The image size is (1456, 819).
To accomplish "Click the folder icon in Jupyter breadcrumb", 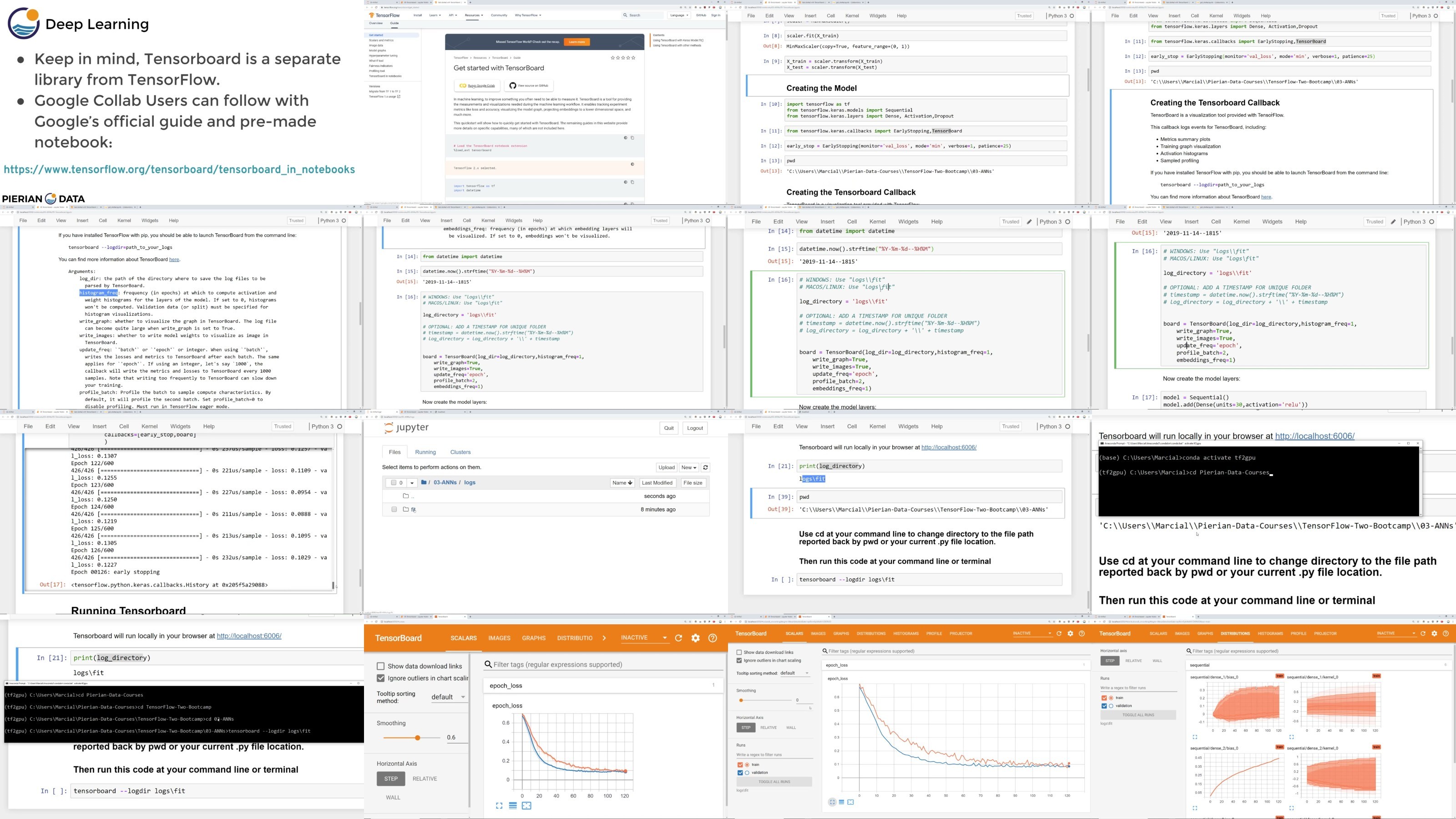I will (x=424, y=483).
